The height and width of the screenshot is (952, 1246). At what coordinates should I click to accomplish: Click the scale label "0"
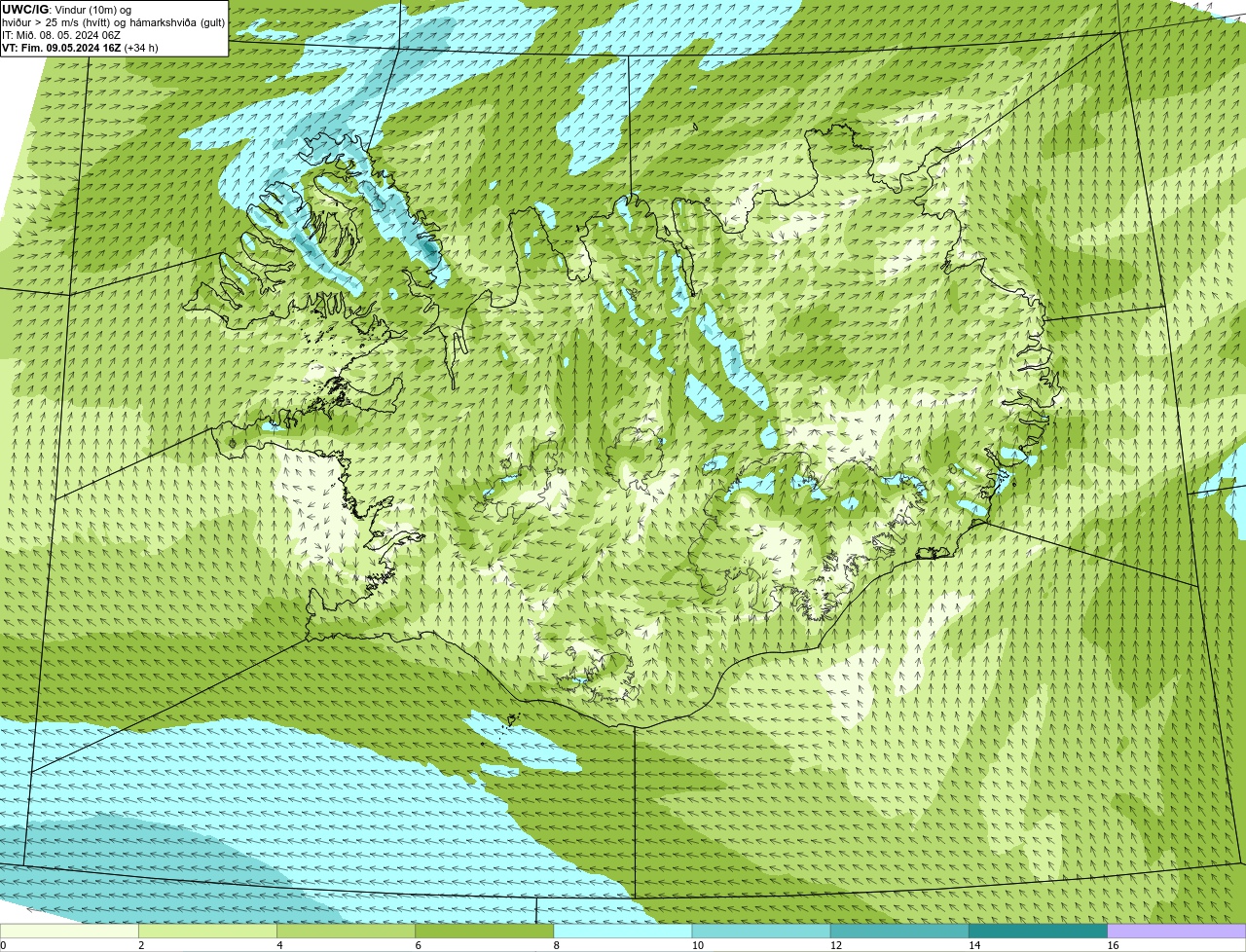[3, 945]
